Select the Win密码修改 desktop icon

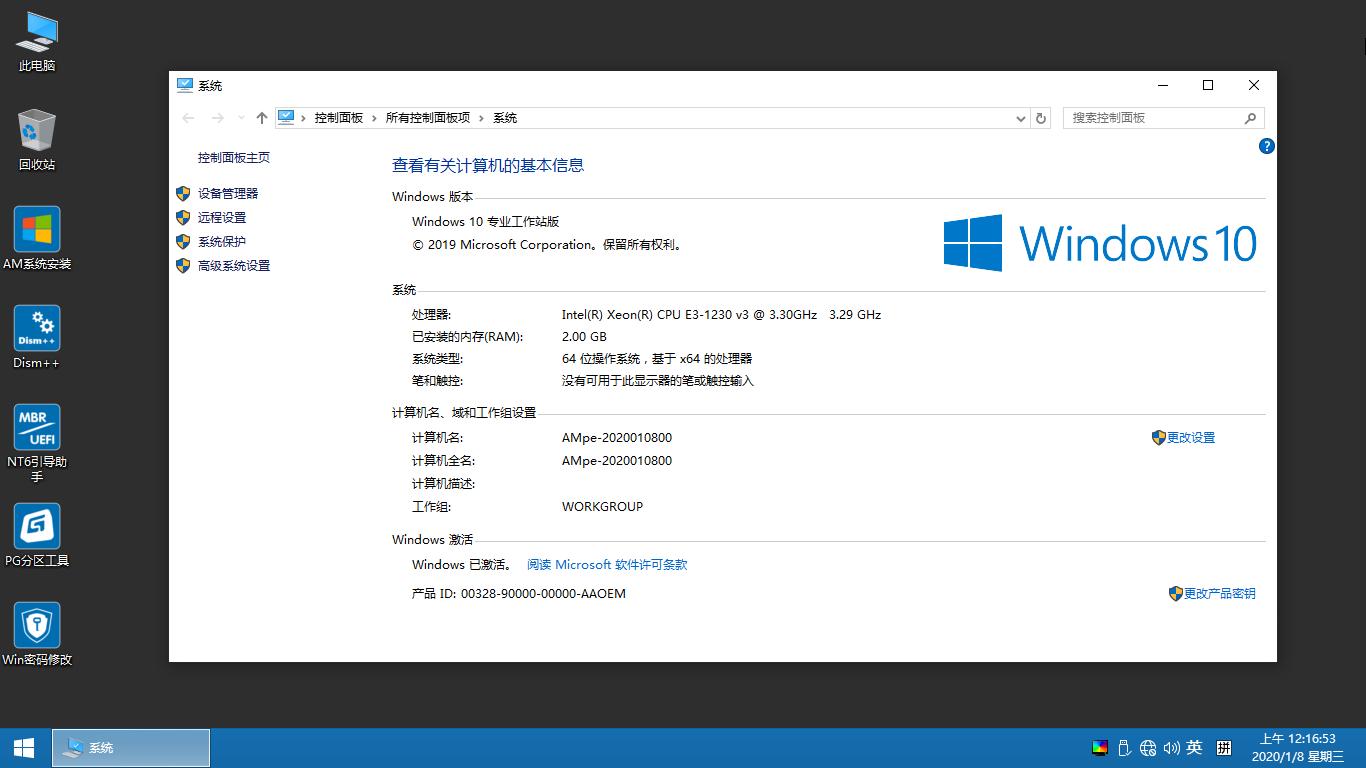[37, 634]
